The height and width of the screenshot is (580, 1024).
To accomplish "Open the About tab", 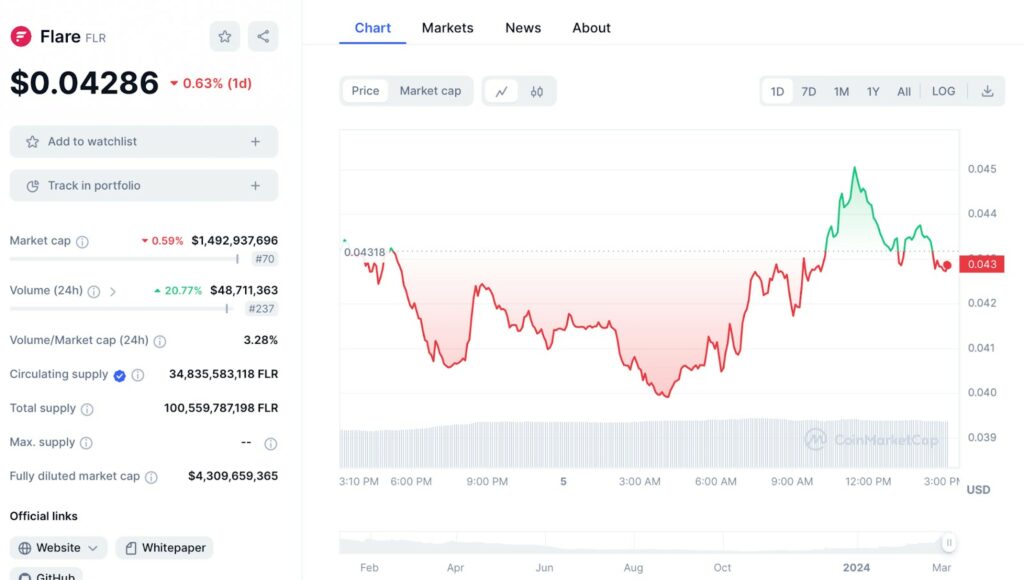I will tap(592, 28).
